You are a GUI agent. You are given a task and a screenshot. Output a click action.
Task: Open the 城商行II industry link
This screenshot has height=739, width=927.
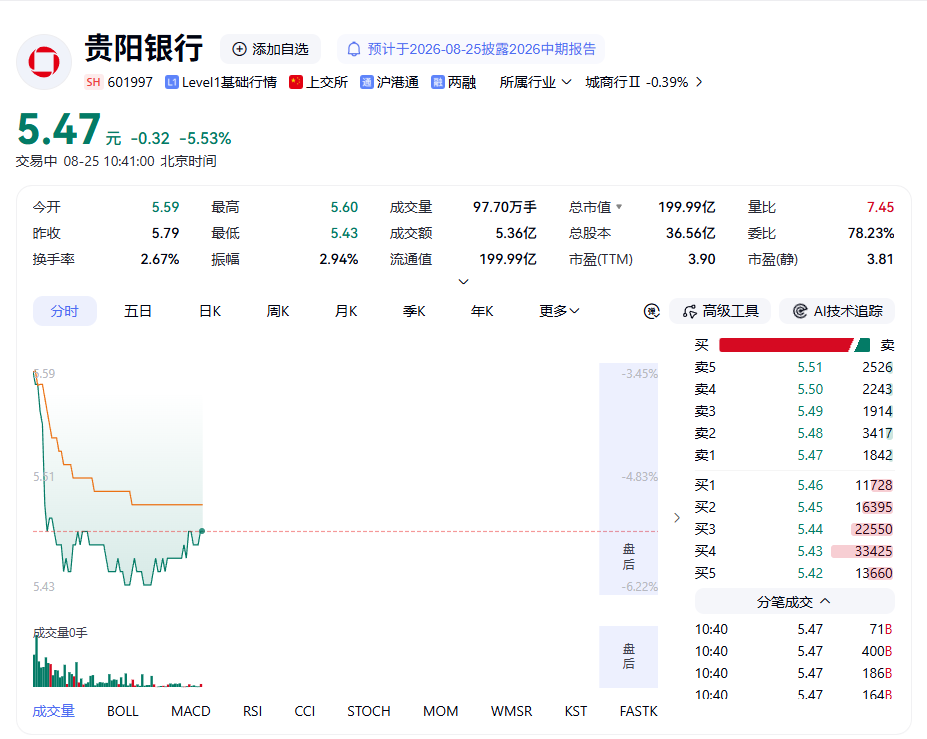click(612, 82)
